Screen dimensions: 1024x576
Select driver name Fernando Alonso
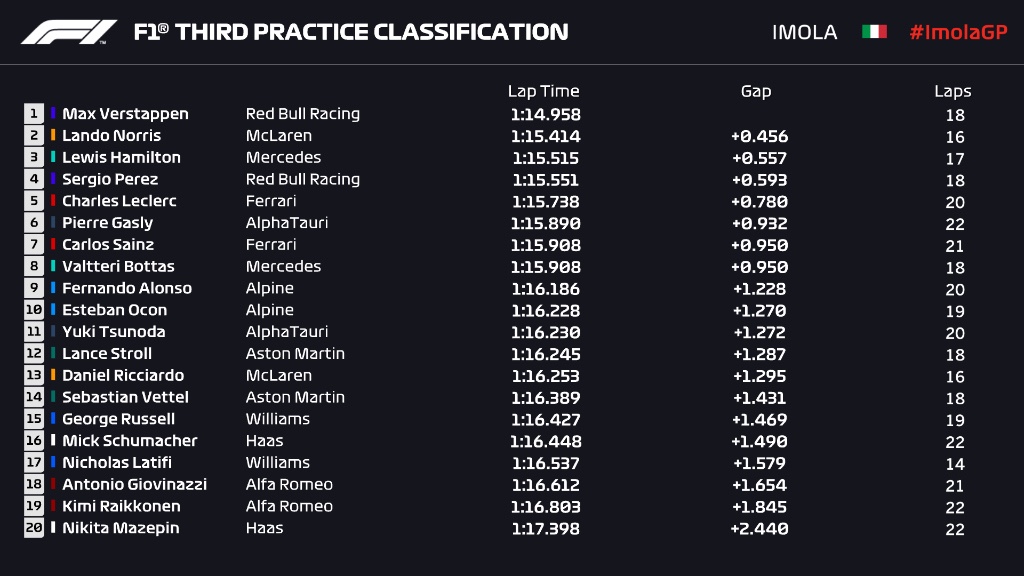[127, 288]
